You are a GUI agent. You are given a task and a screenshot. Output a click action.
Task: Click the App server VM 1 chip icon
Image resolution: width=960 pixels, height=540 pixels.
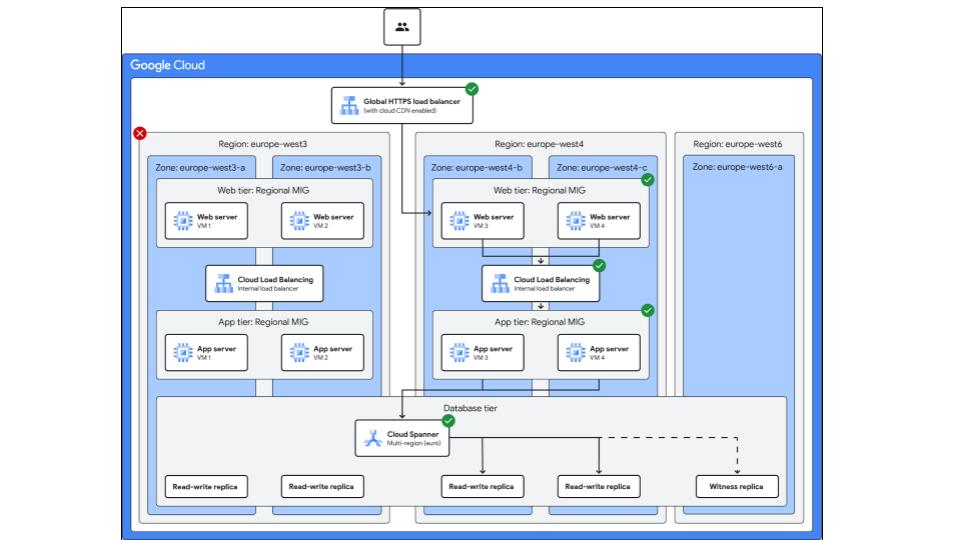pyautogui.click(x=182, y=352)
